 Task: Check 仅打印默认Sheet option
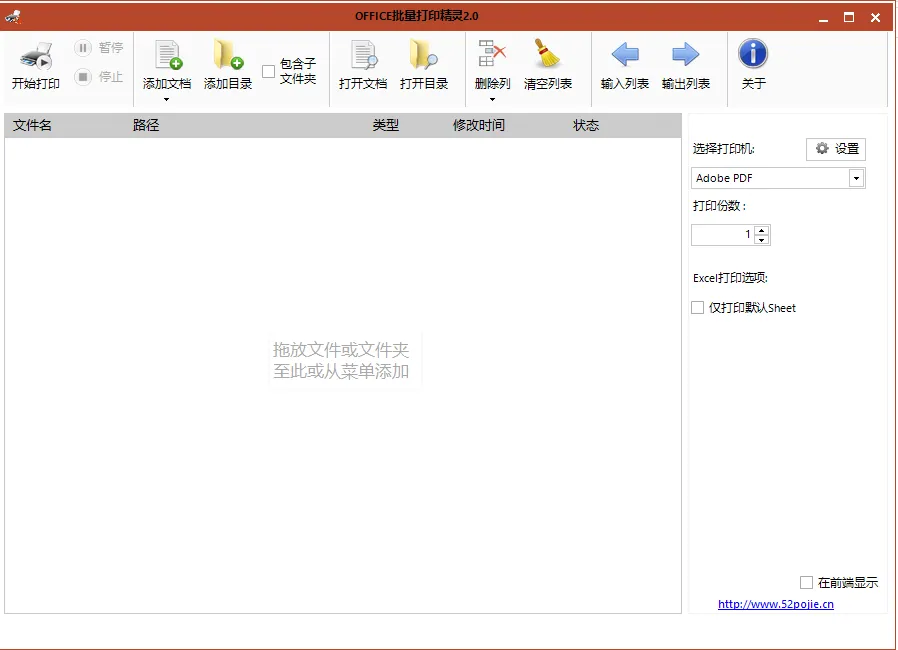tap(698, 308)
